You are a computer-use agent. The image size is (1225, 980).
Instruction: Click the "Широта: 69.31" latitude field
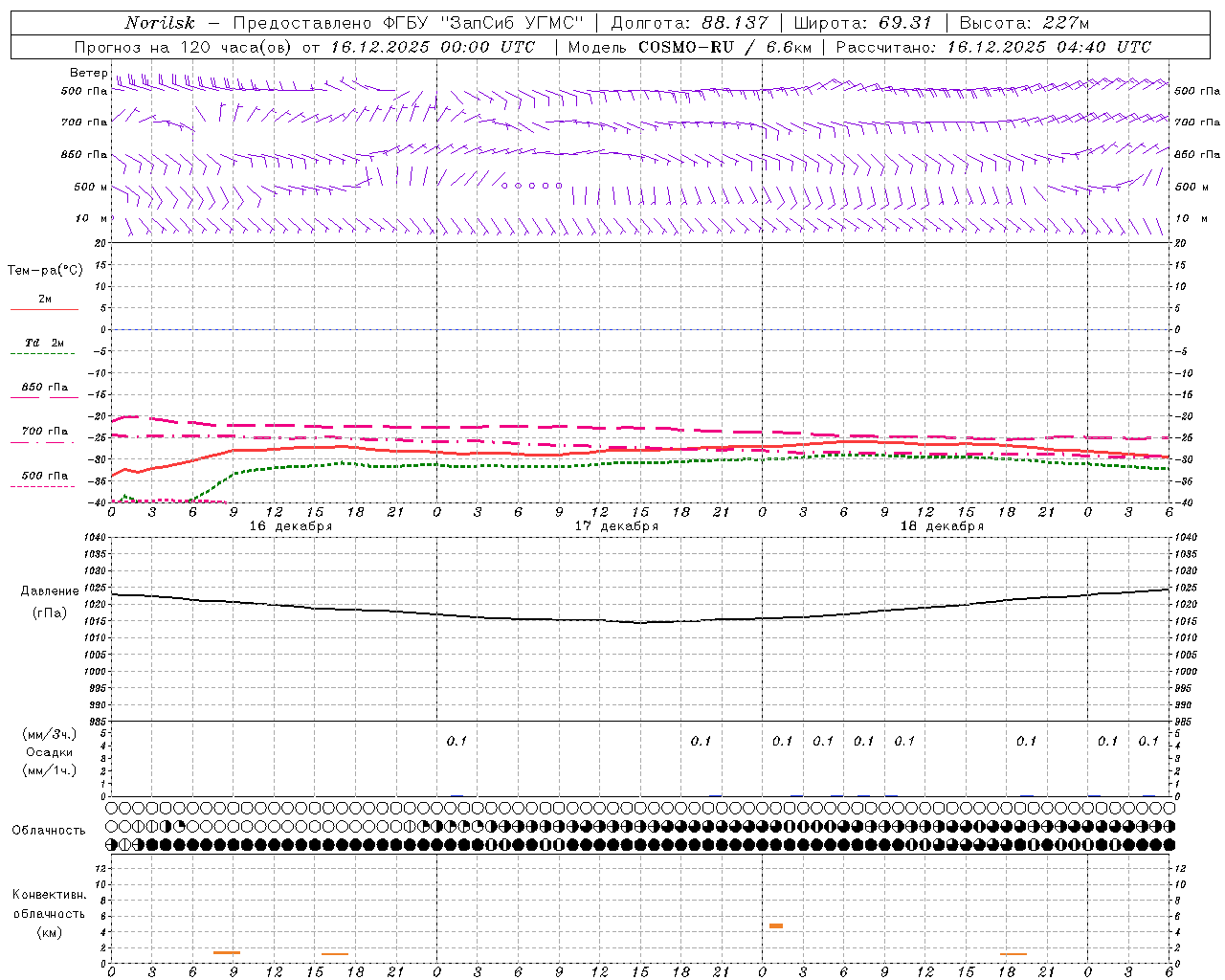pyautogui.click(x=863, y=23)
